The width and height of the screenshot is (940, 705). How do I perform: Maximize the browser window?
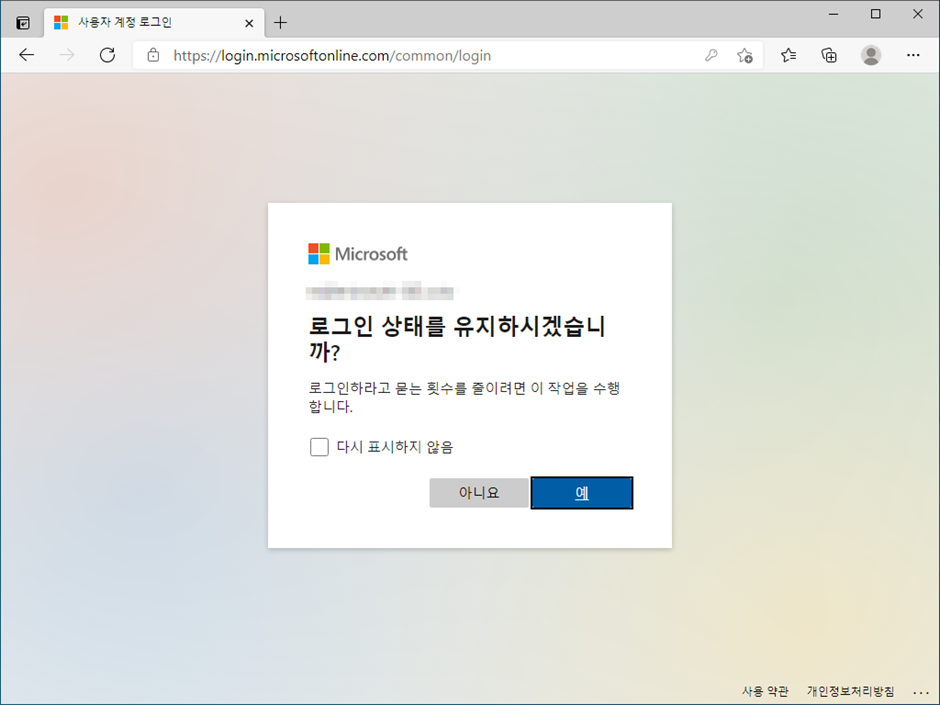coord(876,14)
